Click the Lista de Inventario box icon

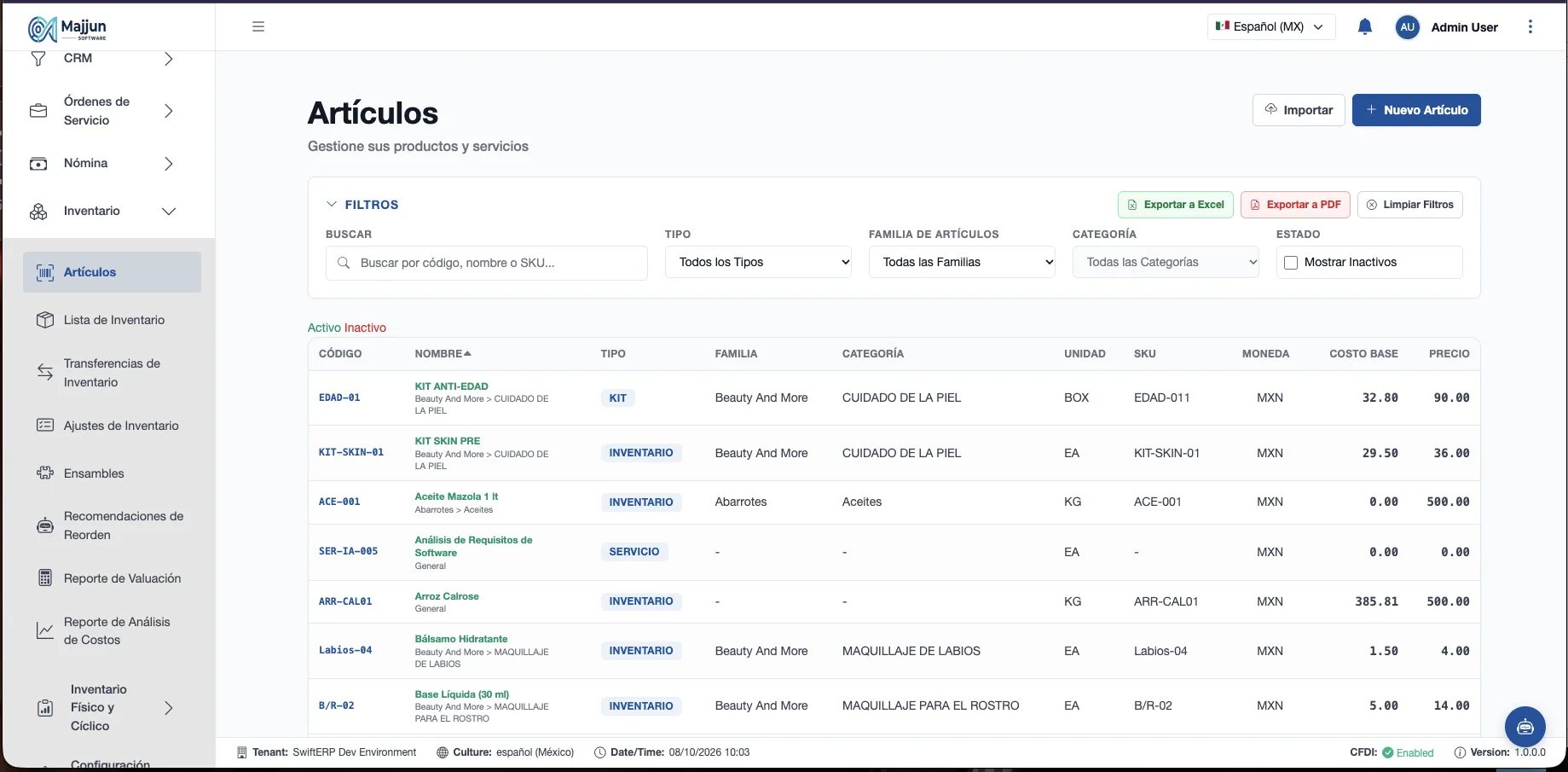[45, 320]
